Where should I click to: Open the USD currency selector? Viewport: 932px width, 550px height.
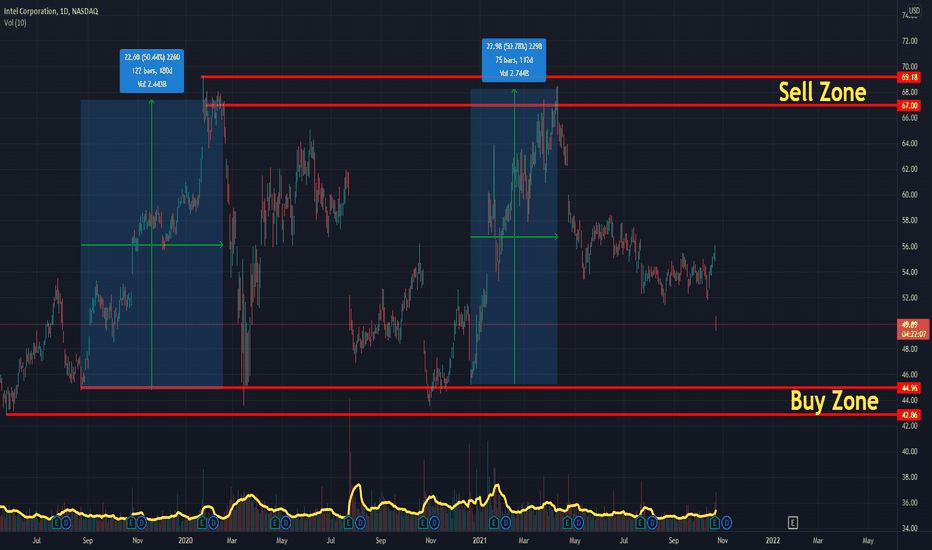[x=914, y=10]
